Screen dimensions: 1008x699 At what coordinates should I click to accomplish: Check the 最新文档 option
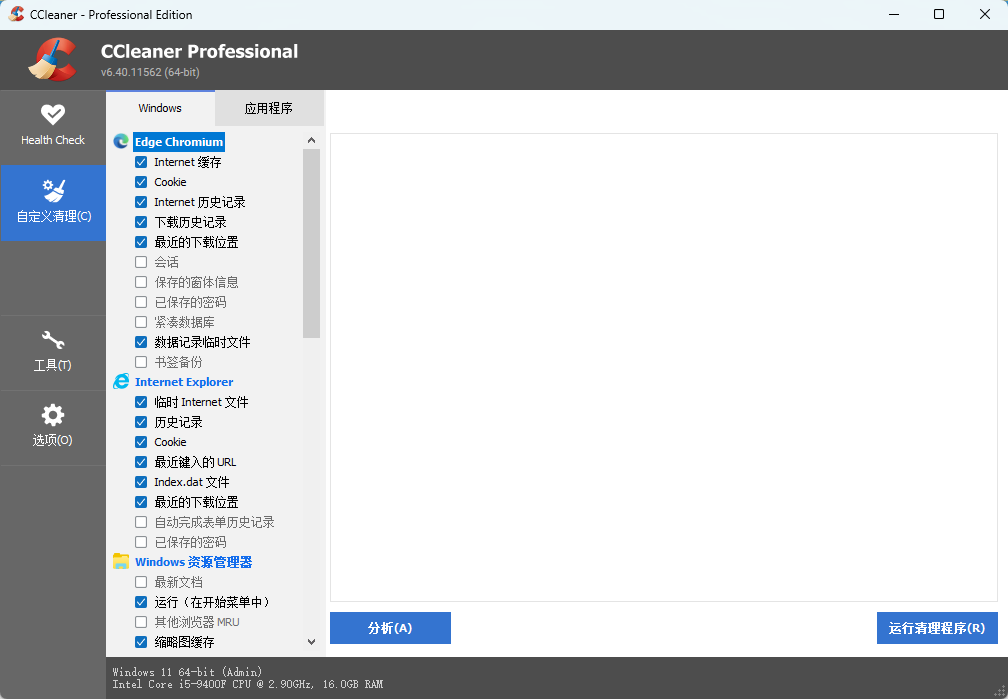[140, 581]
